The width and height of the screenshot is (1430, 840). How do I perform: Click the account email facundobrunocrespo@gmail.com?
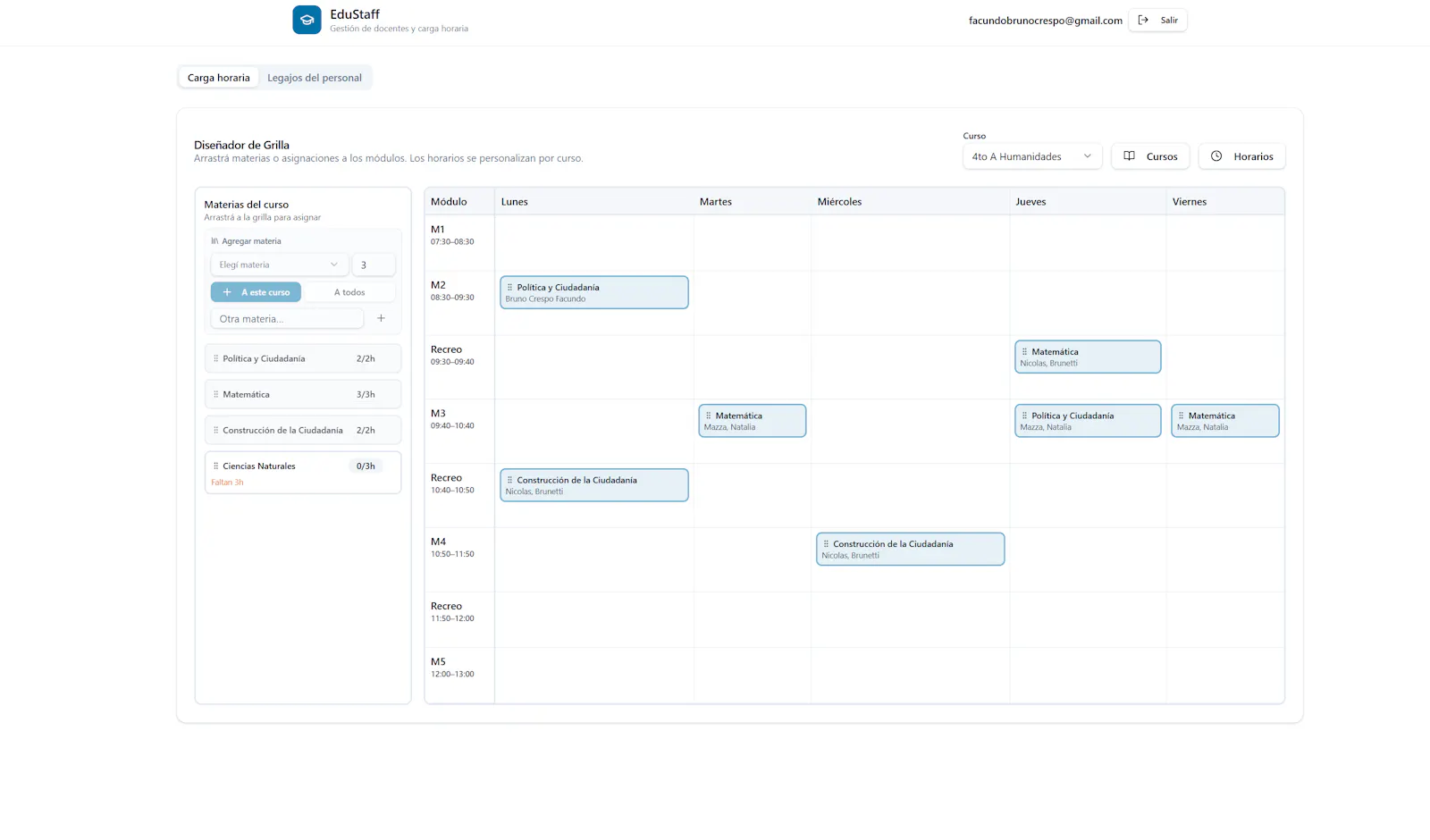pos(1046,21)
